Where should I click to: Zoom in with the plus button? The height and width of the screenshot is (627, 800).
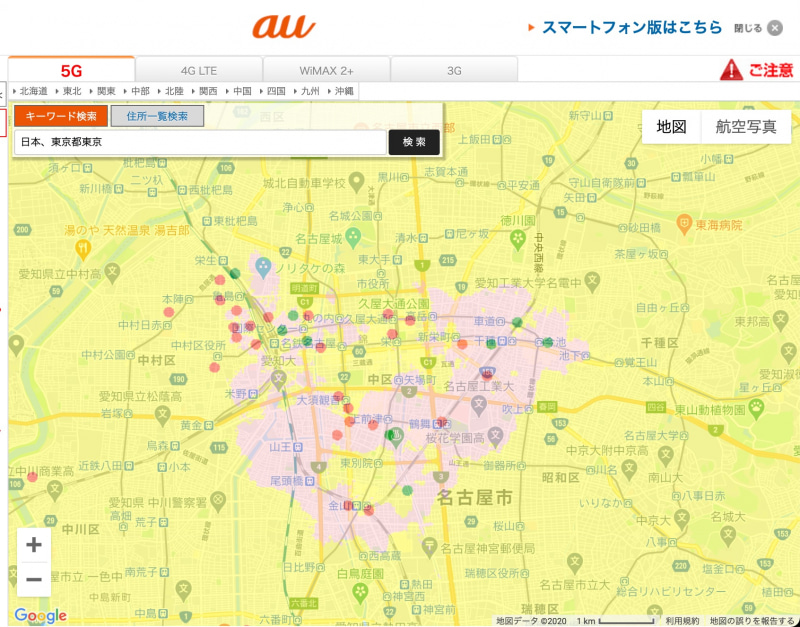click(x=34, y=545)
